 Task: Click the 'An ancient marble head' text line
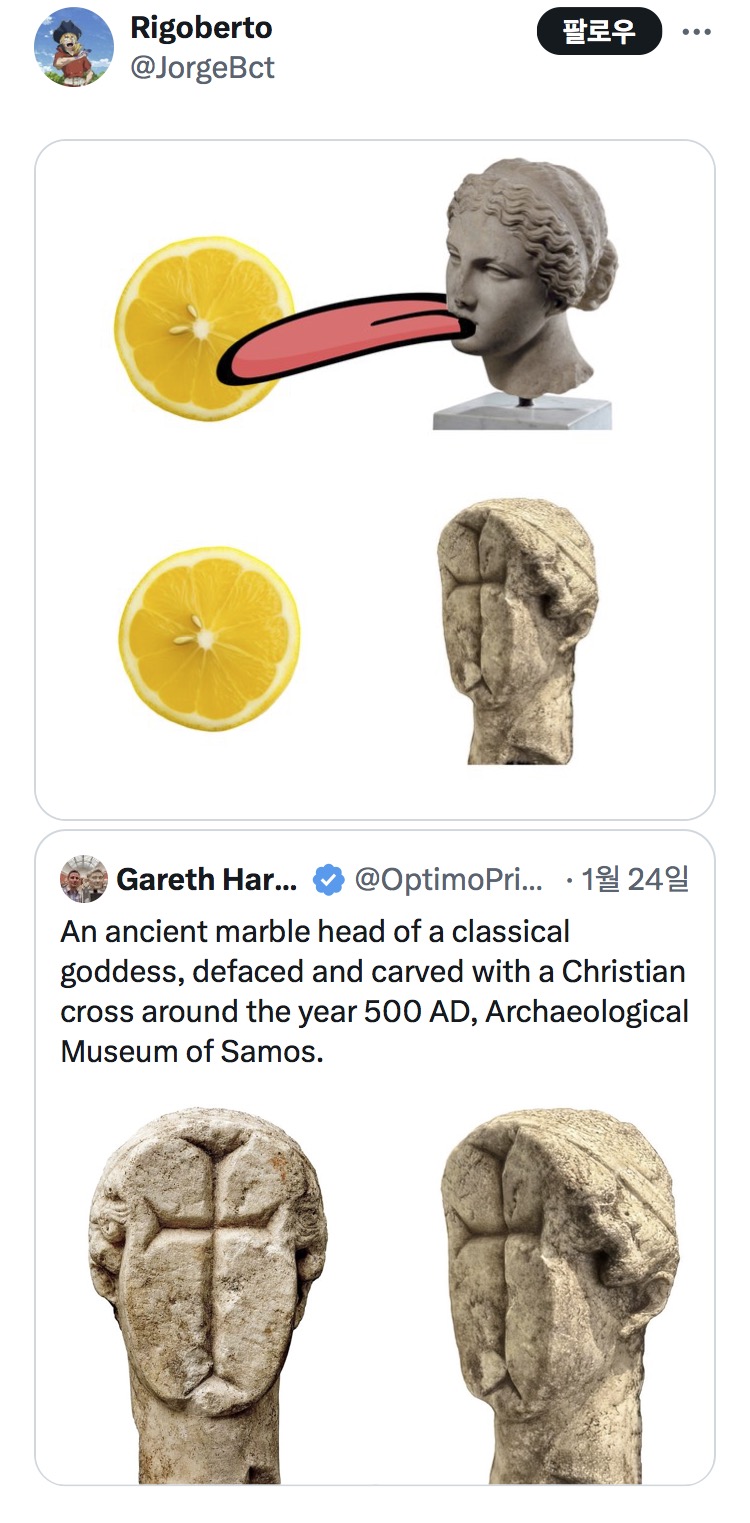[x=315, y=932]
